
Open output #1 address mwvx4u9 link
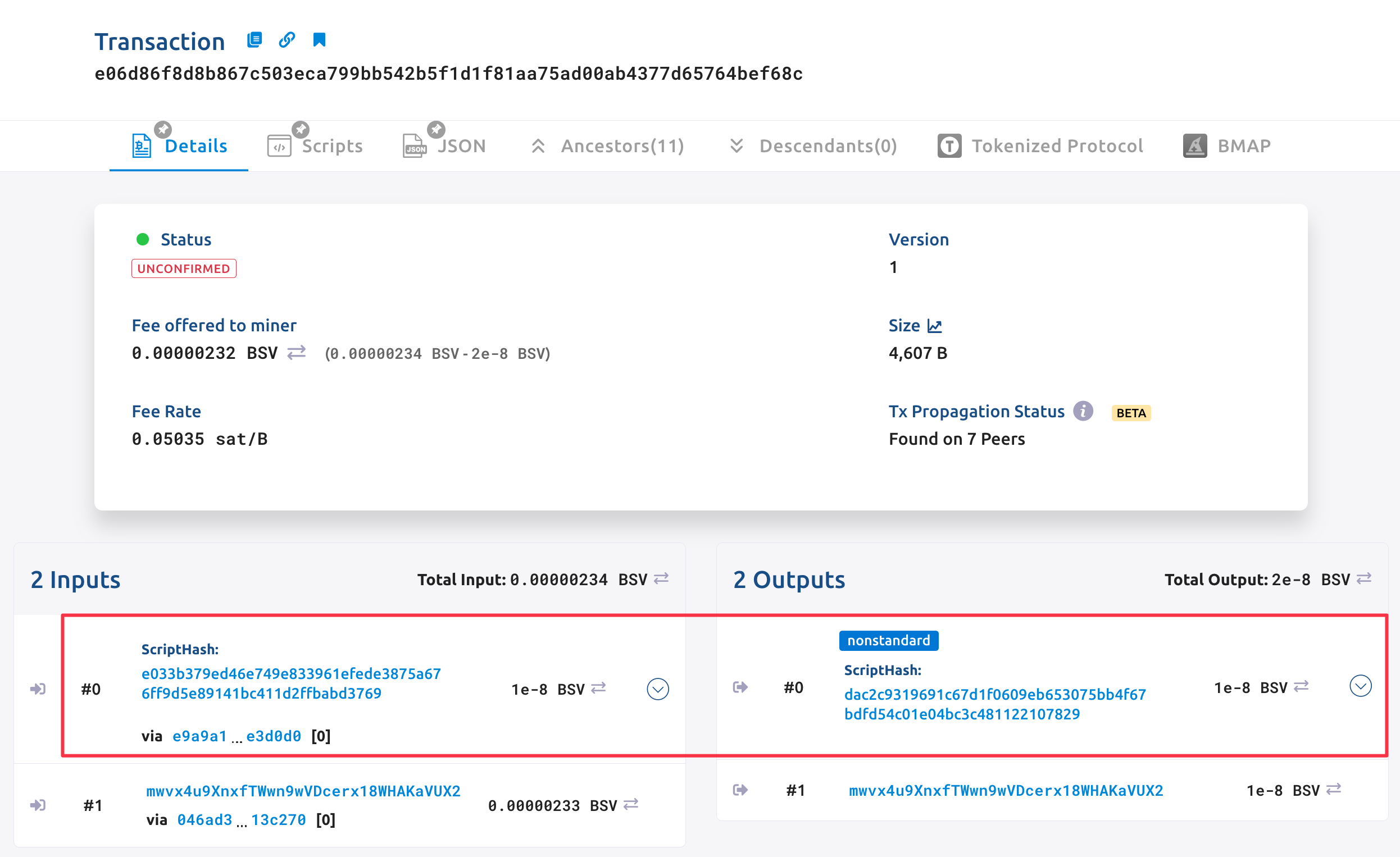click(x=1006, y=791)
